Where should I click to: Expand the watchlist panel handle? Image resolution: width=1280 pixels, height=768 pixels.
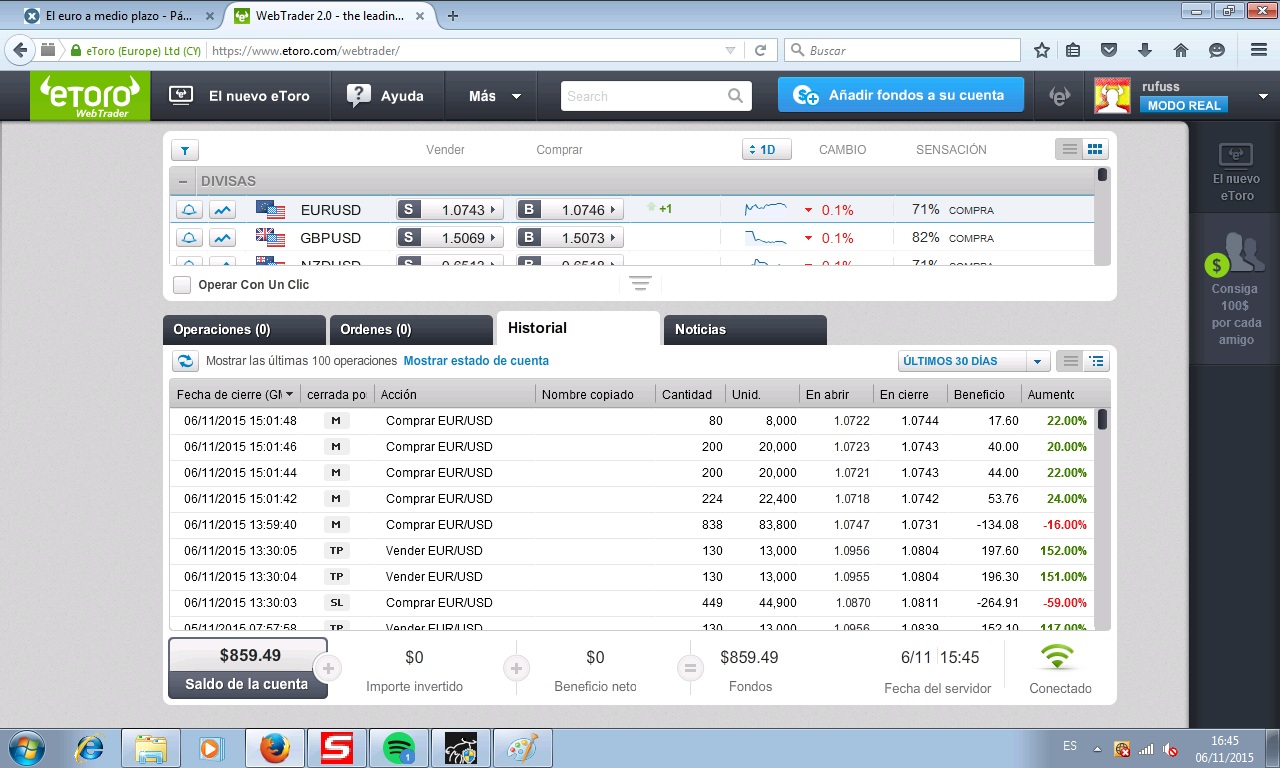(x=640, y=284)
